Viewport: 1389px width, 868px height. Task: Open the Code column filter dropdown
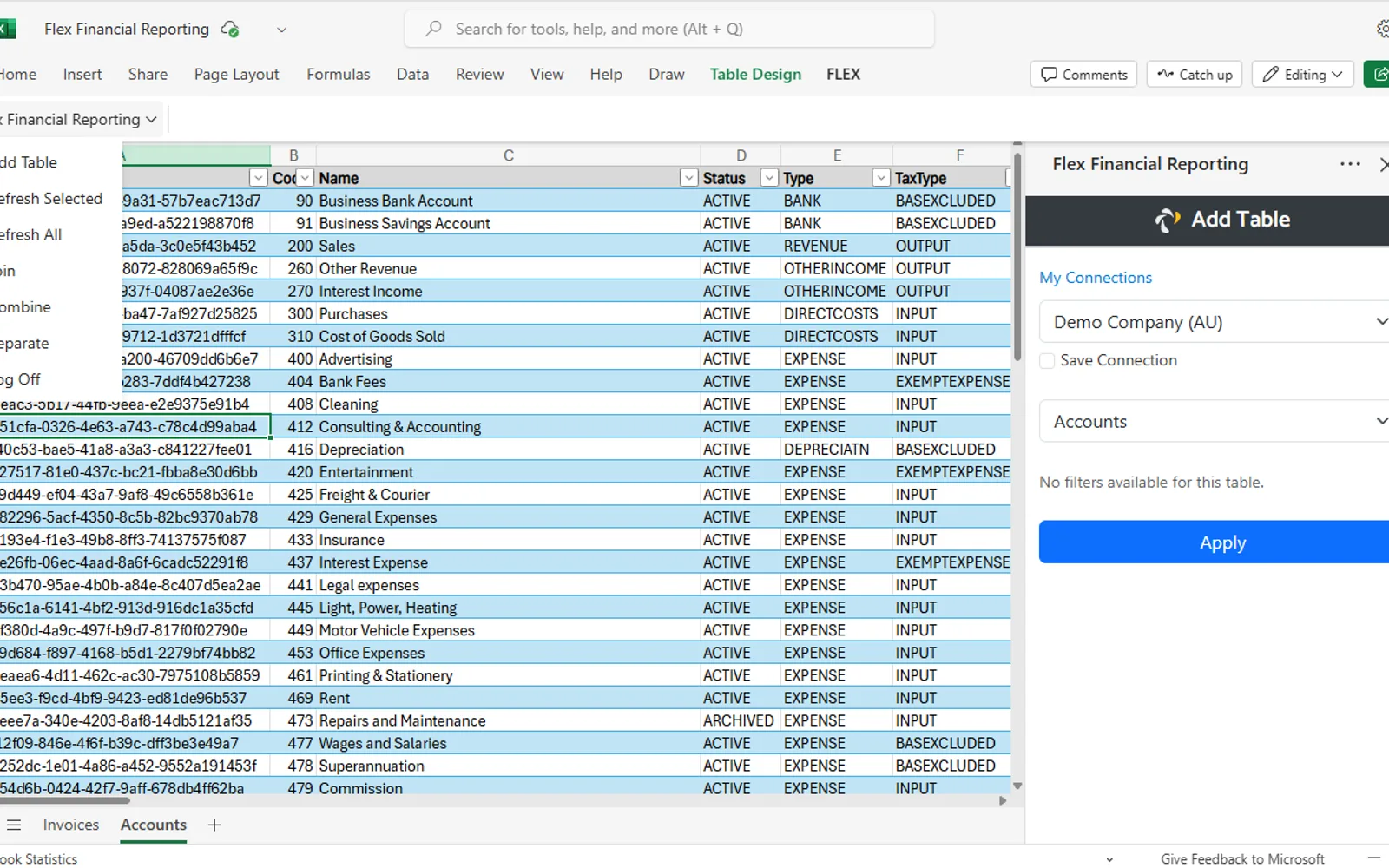pos(305,178)
